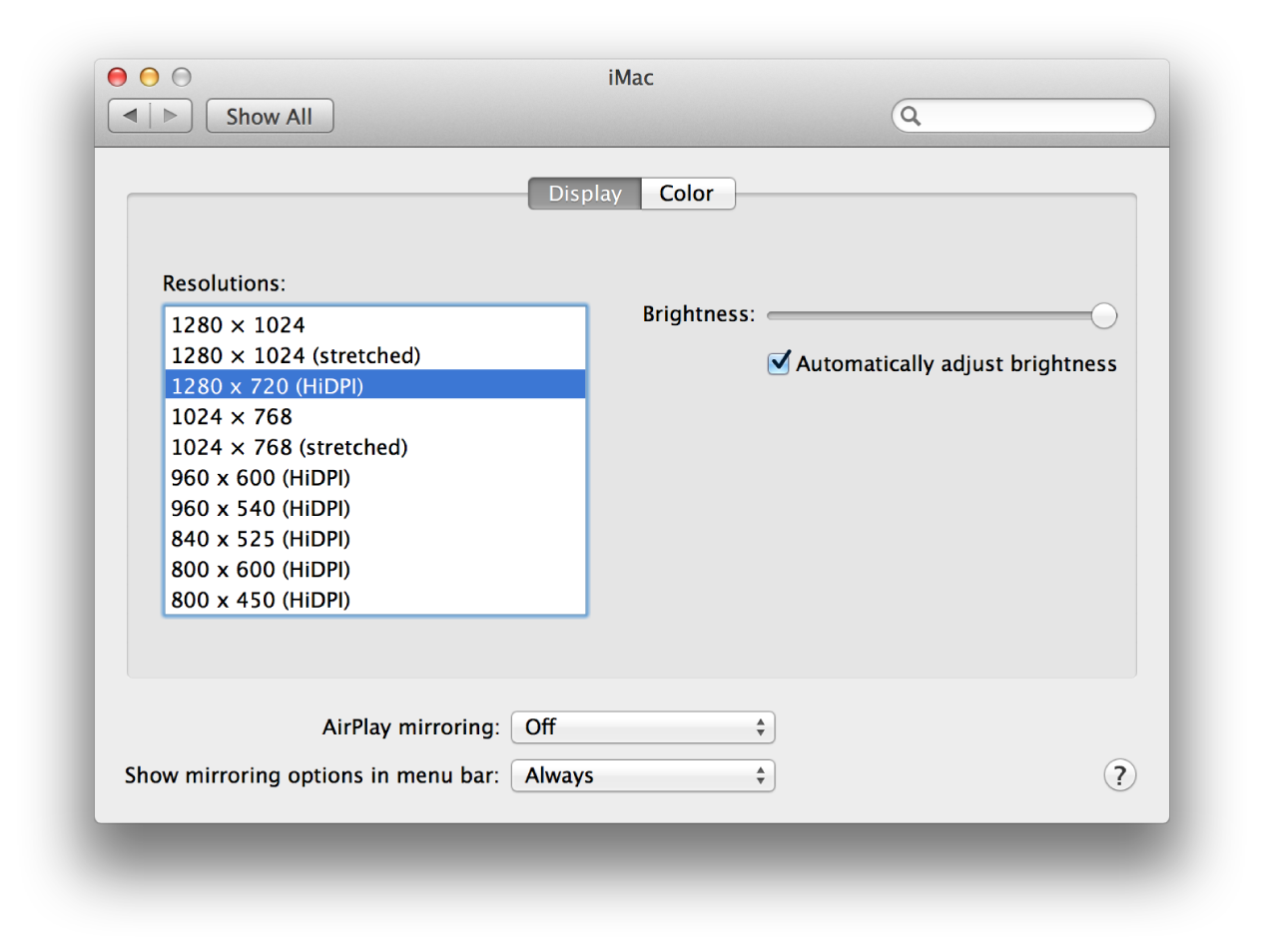Image resolution: width=1264 pixels, height=952 pixels.
Task: Disable Automatically adjust brightness
Action: [779, 363]
